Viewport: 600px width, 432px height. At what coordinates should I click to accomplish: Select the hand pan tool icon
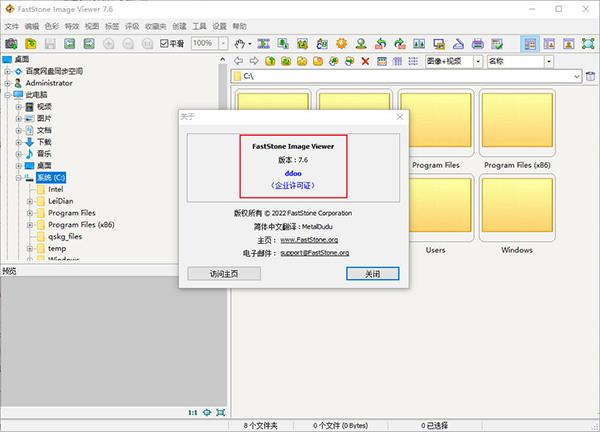coord(239,43)
